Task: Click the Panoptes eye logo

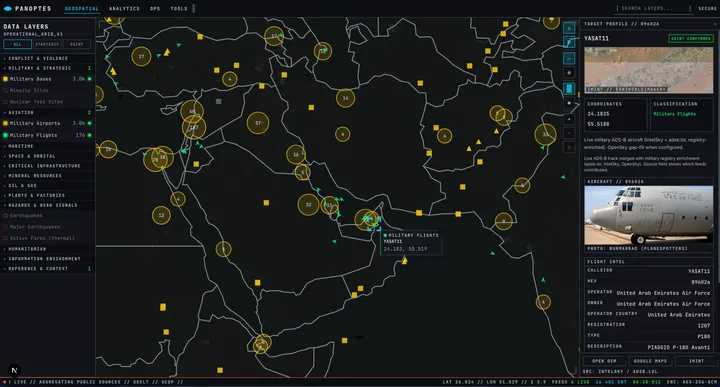Action: tap(7, 8)
